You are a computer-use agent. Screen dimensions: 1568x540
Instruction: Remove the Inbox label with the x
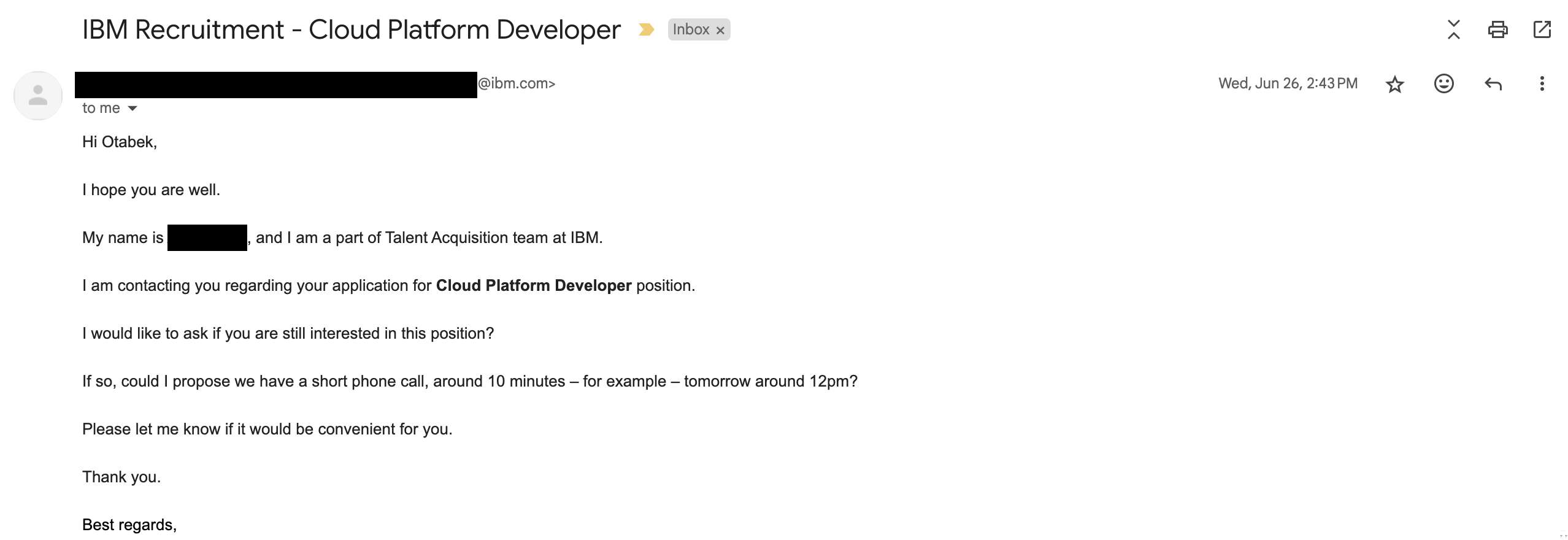pyautogui.click(x=720, y=30)
